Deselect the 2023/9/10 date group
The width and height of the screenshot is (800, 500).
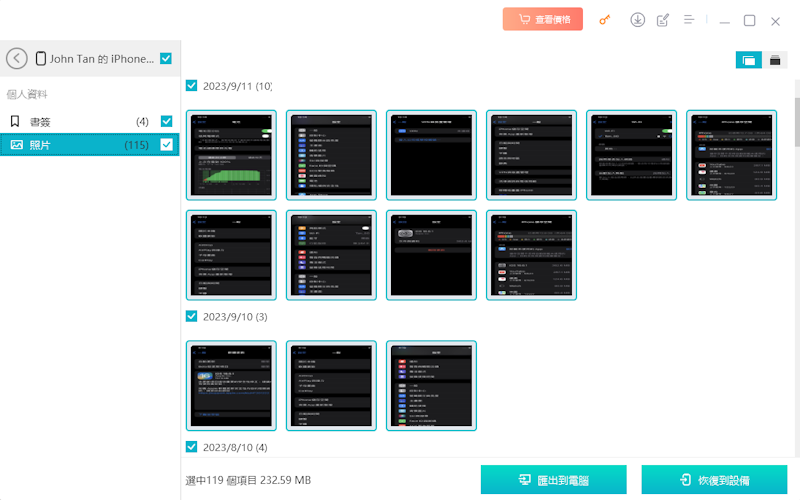[192, 316]
